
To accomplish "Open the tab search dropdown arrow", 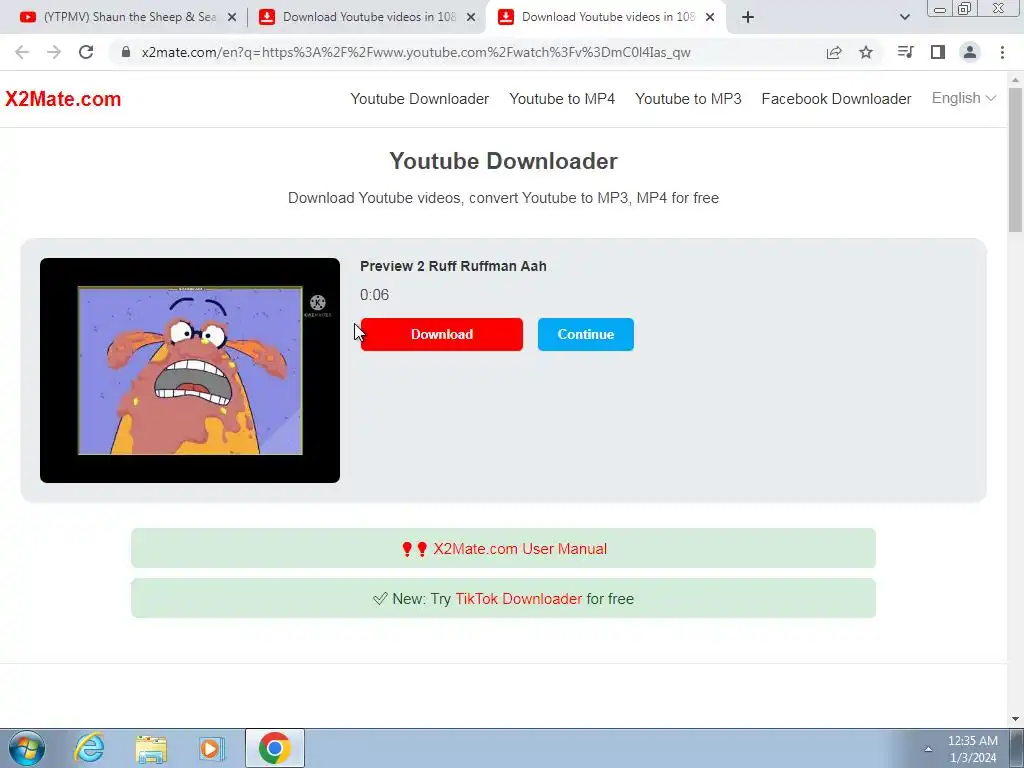I will pyautogui.click(x=904, y=17).
